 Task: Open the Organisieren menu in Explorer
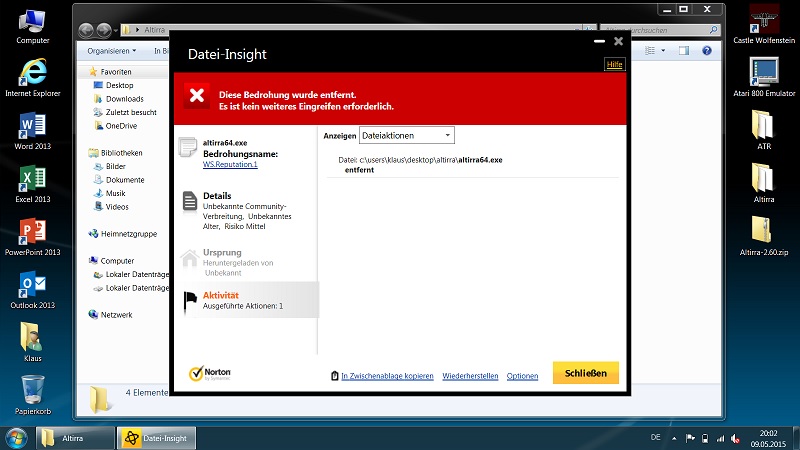(x=112, y=51)
